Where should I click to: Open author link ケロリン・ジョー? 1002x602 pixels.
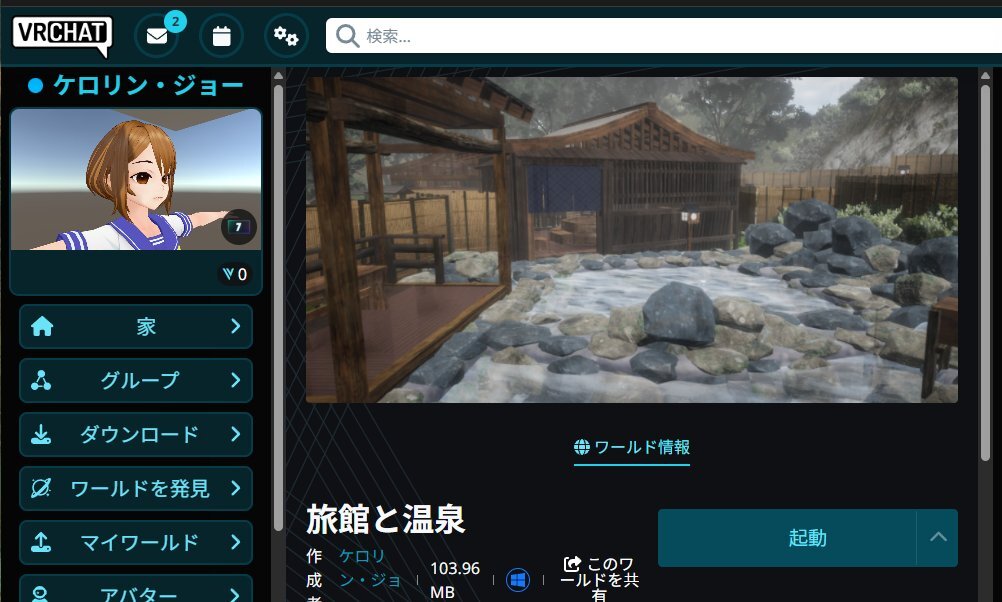(371, 568)
